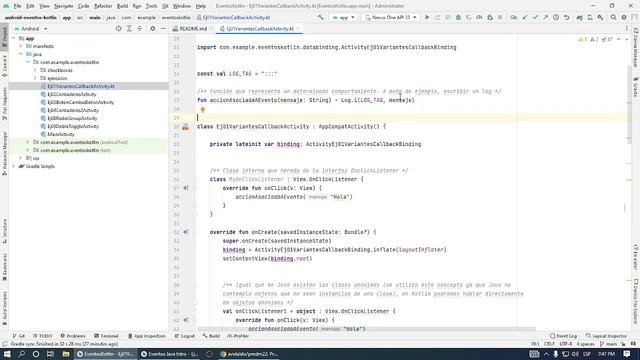Screen dimensions: 640x360
Task: Hide the Project panel with minus icon
Action: (x=163, y=29)
